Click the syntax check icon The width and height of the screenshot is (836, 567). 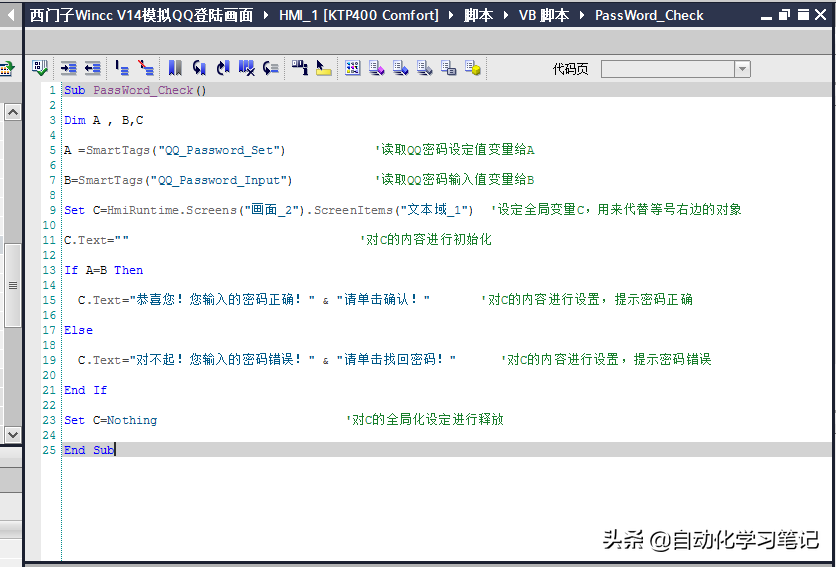click(40, 68)
